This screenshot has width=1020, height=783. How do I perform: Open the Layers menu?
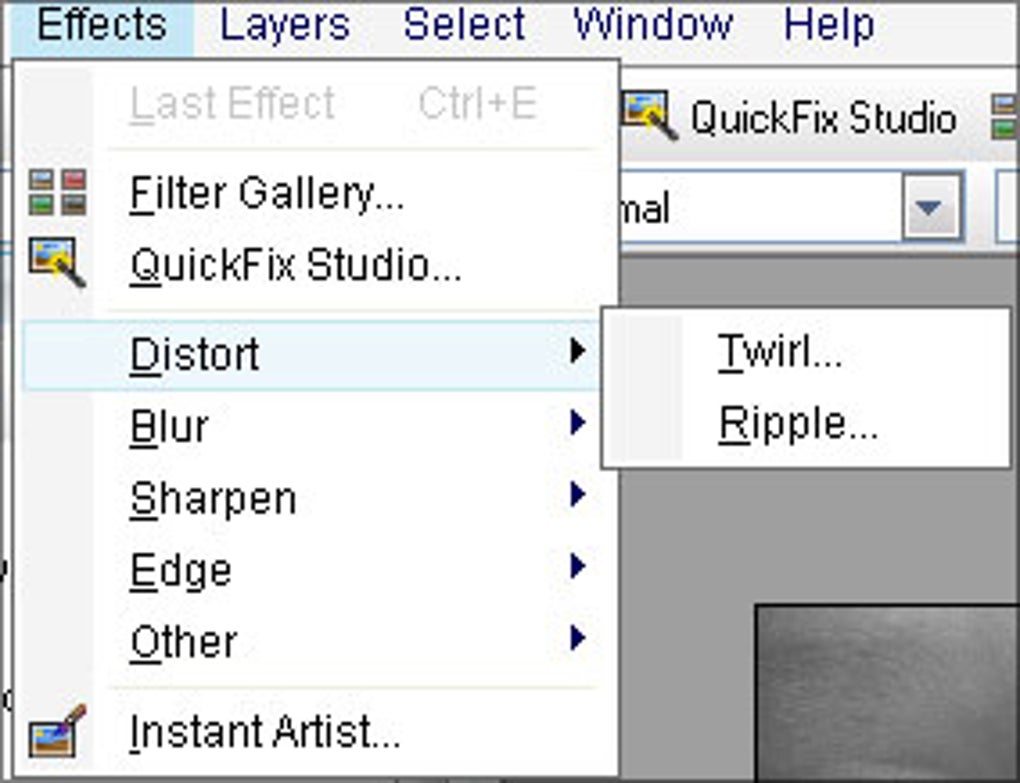click(x=283, y=25)
